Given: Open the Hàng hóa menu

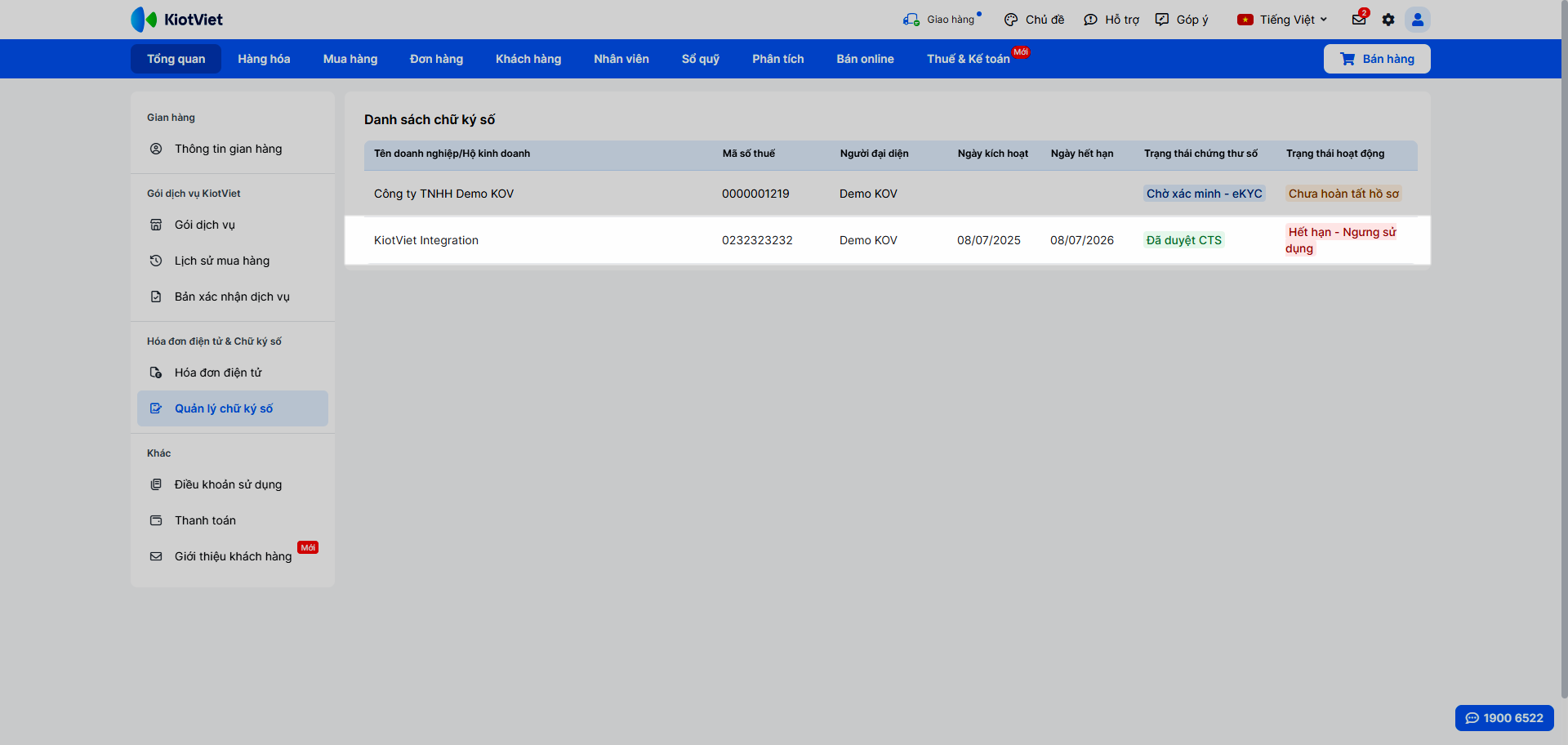Looking at the screenshot, I should (264, 59).
